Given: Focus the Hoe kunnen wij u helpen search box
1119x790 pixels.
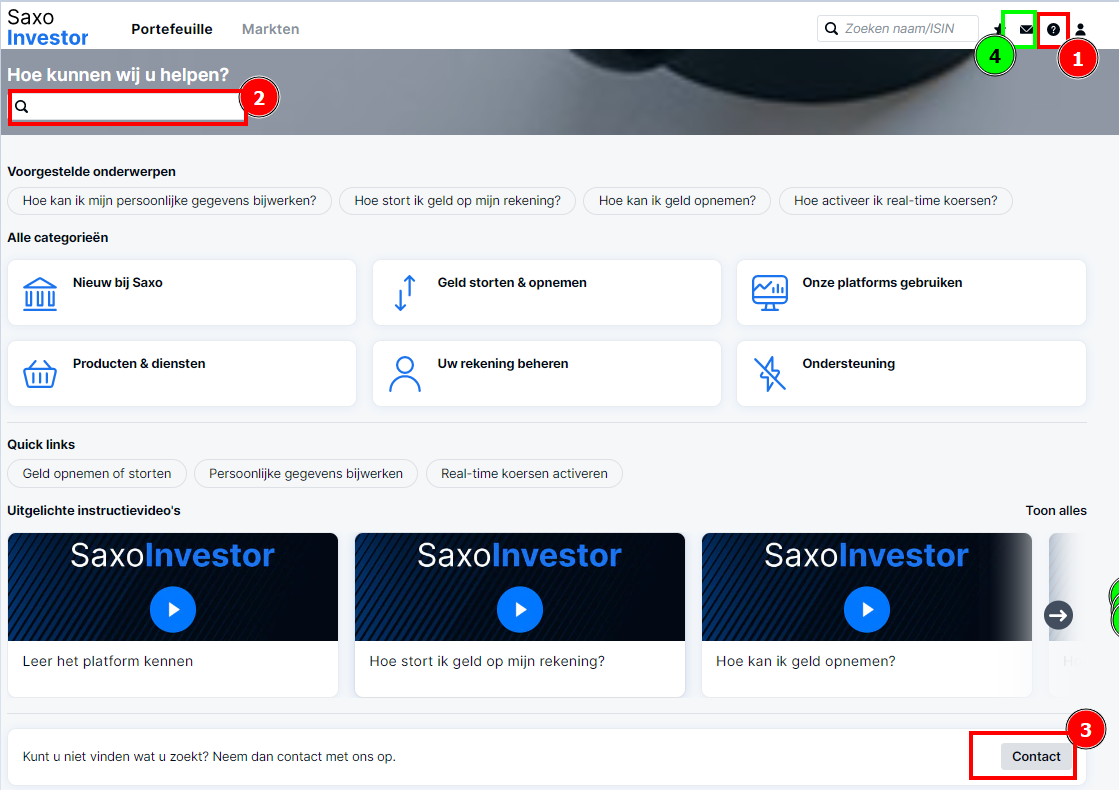Looking at the screenshot, I should (x=128, y=107).
